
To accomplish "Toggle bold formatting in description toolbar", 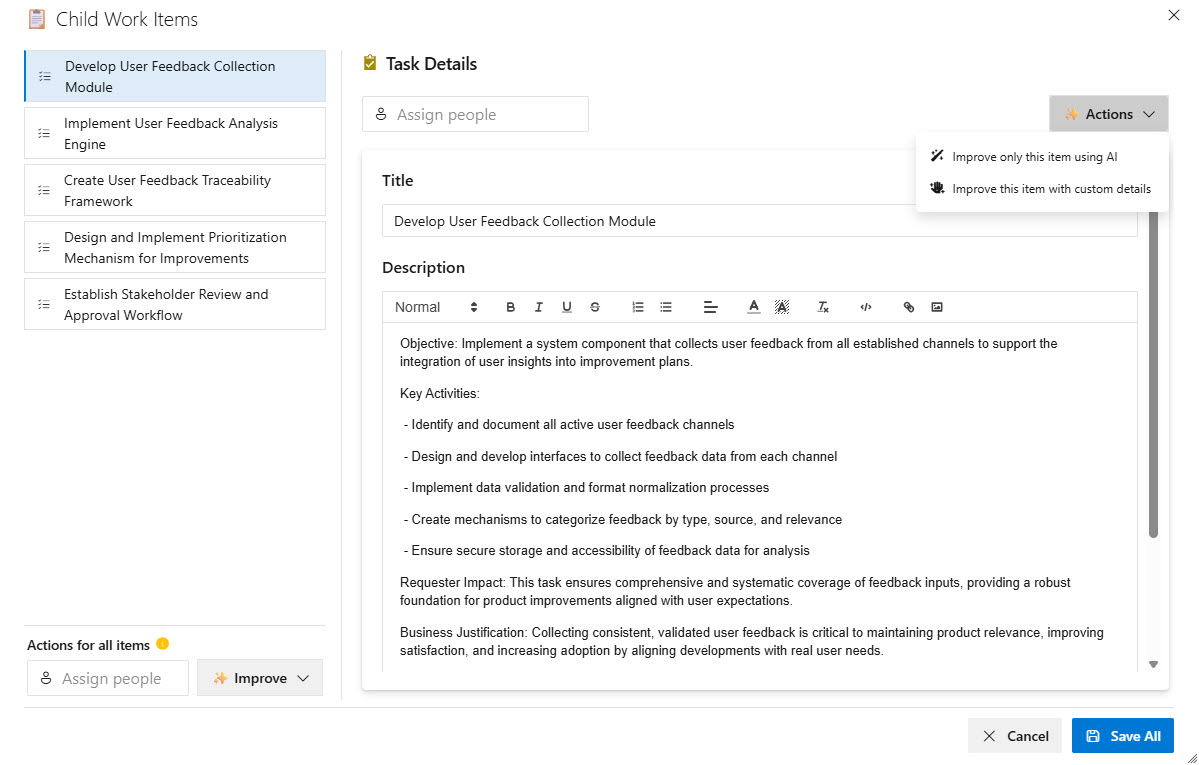I will click(x=511, y=307).
